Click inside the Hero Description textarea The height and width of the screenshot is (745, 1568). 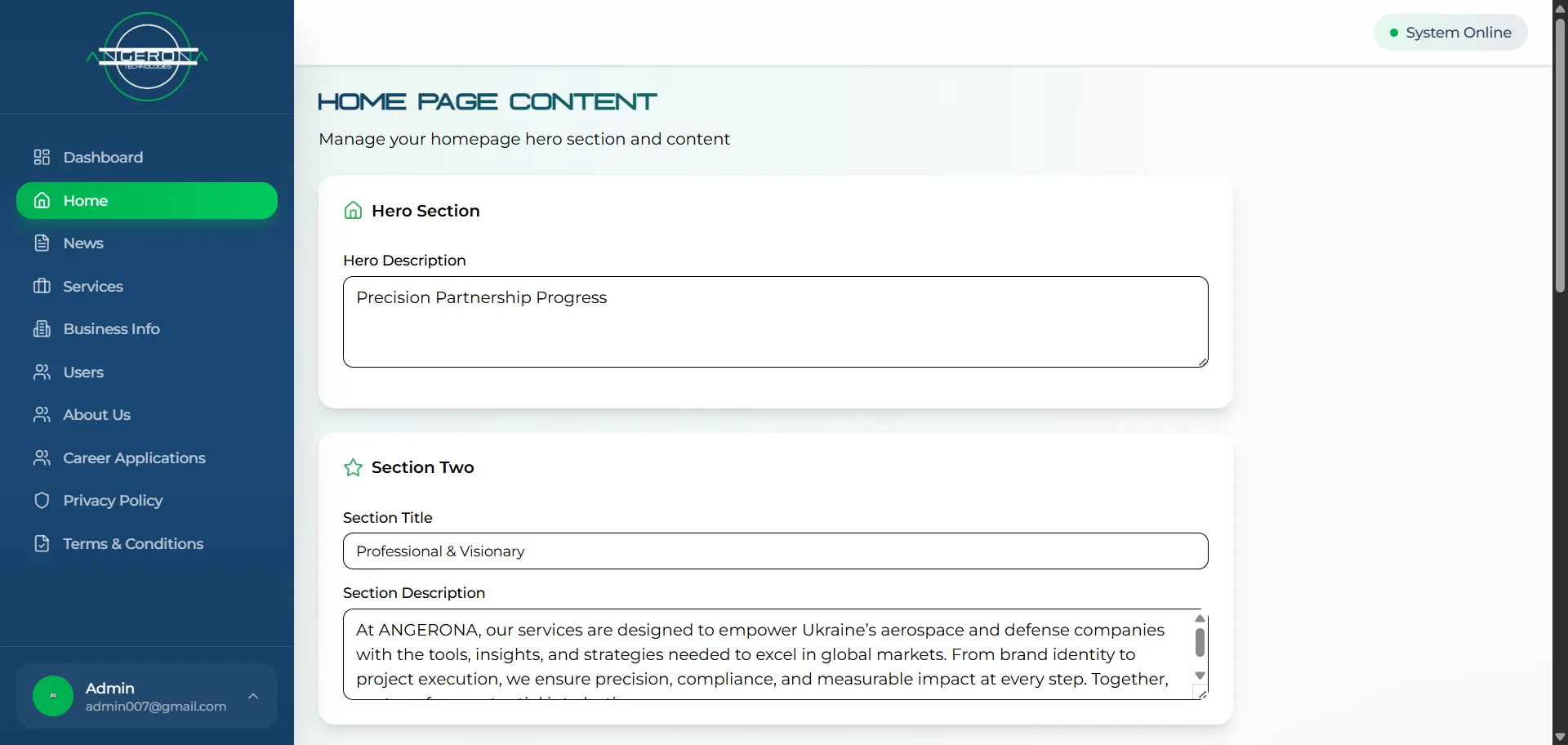click(x=776, y=322)
